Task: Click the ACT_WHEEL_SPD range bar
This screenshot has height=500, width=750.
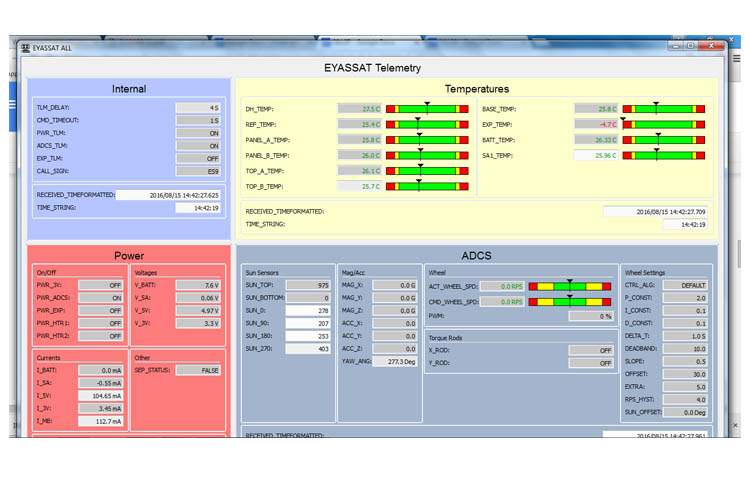Action: tap(570, 286)
